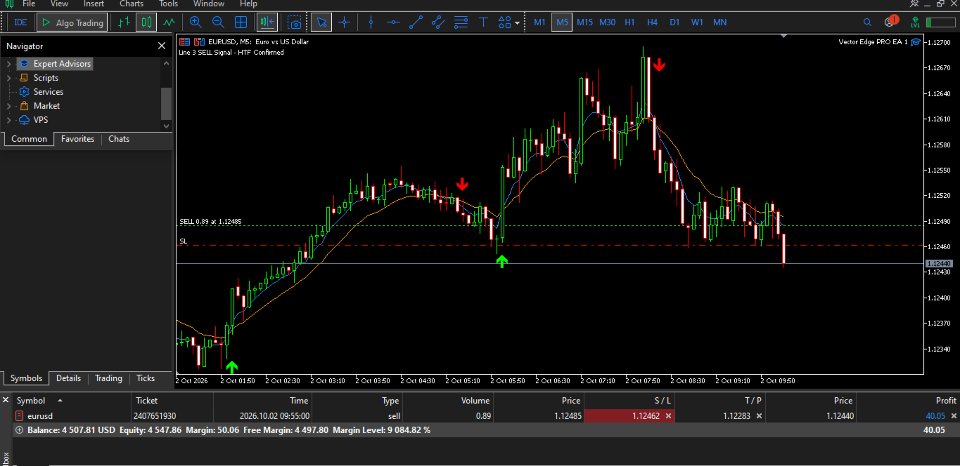This screenshot has width=960, height=466.
Task: Select the cursor pointer tool
Action: pos(322,23)
